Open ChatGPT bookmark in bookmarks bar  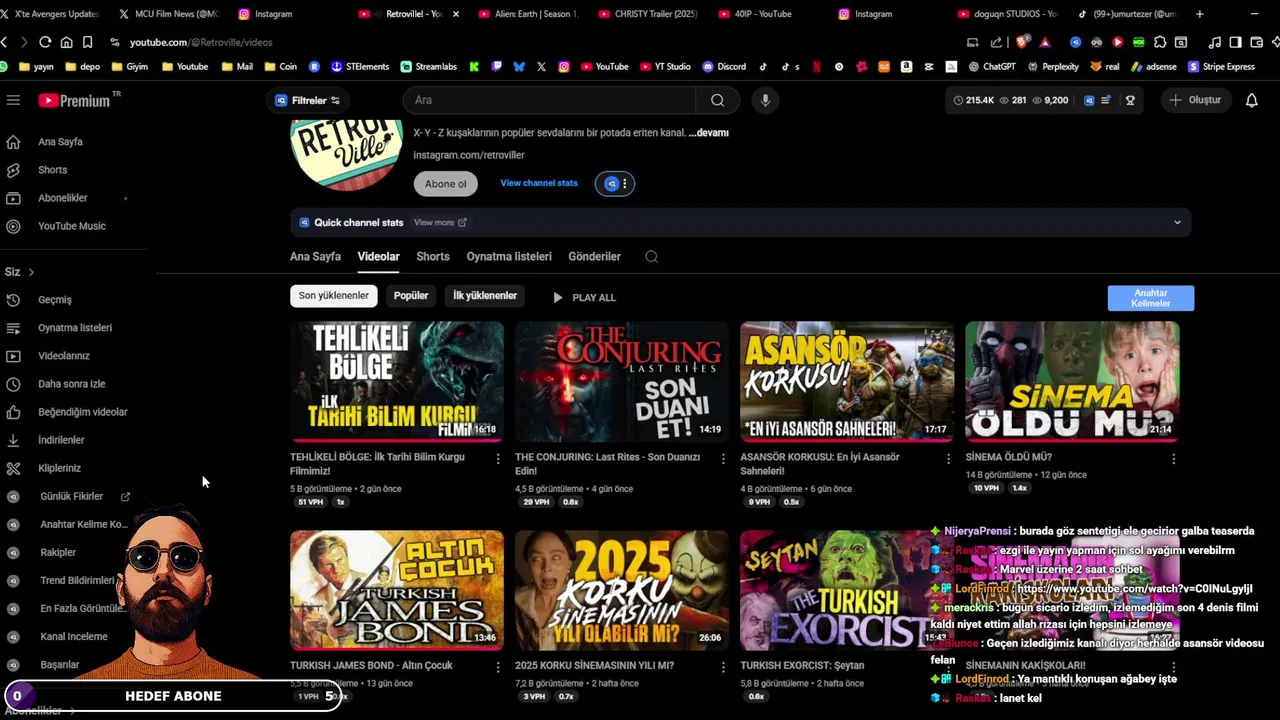(992, 67)
